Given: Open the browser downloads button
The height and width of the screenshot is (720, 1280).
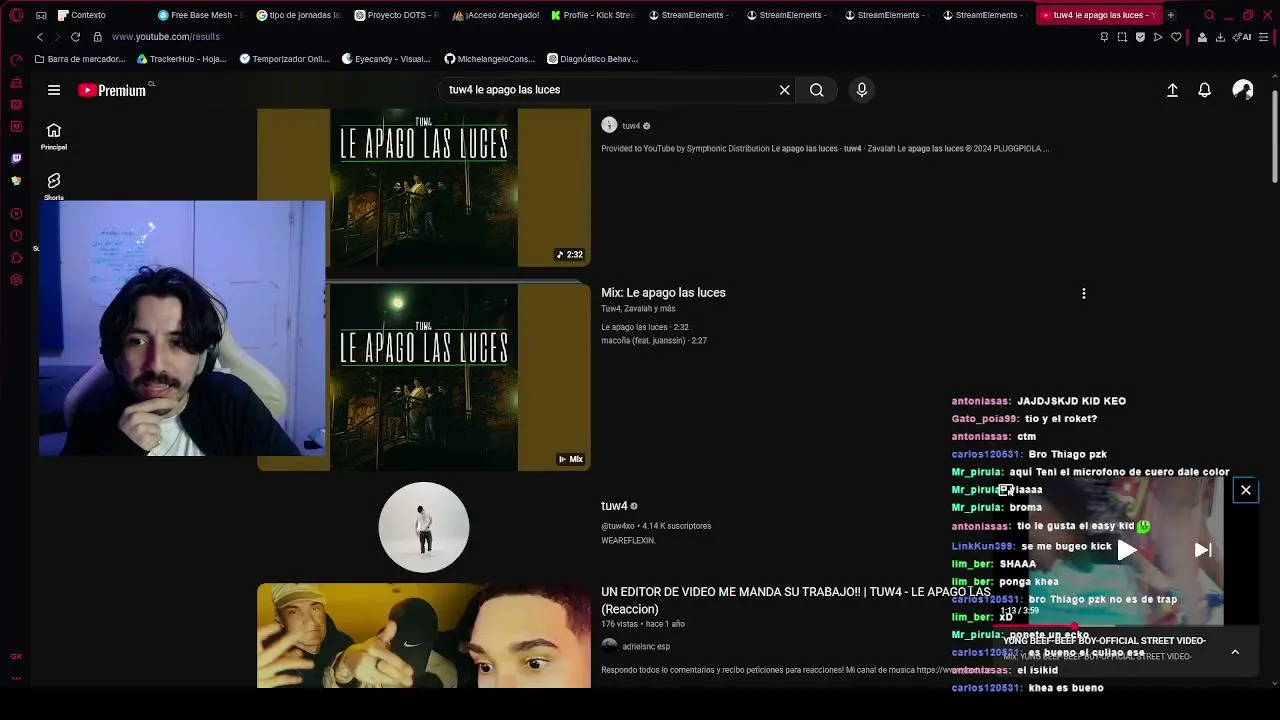Looking at the screenshot, I should coord(1220,37).
